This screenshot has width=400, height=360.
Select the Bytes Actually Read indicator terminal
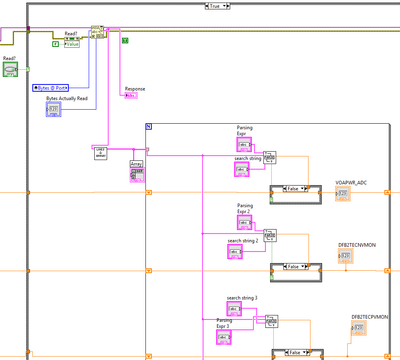click(x=53, y=109)
